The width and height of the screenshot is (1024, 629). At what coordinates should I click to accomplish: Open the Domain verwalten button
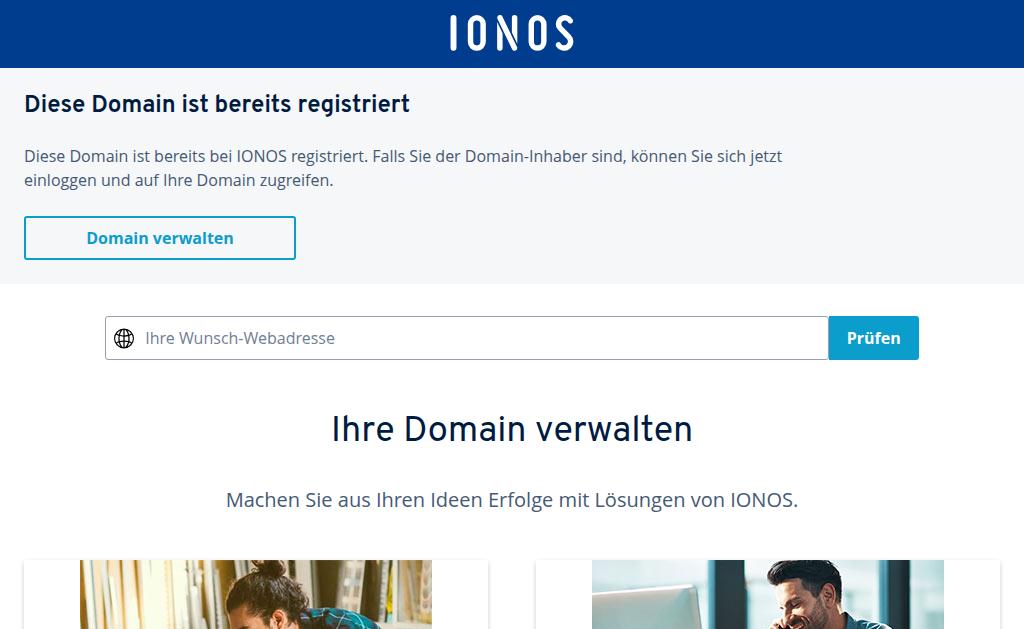coord(160,238)
